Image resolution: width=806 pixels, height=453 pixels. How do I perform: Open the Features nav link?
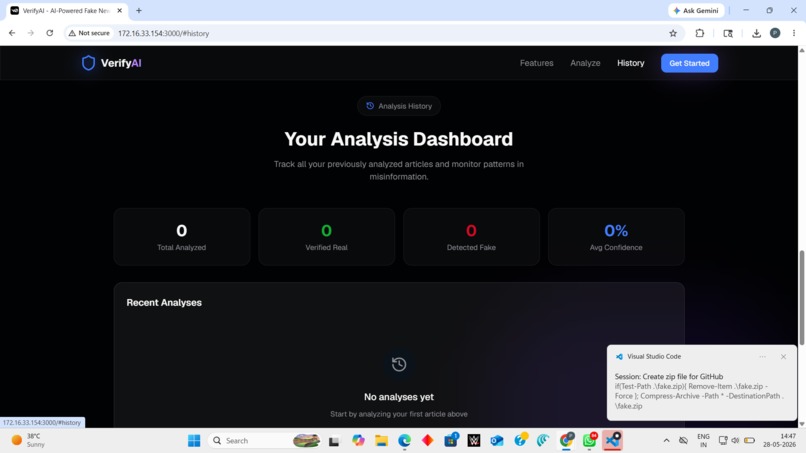pyautogui.click(x=536, y=63)
